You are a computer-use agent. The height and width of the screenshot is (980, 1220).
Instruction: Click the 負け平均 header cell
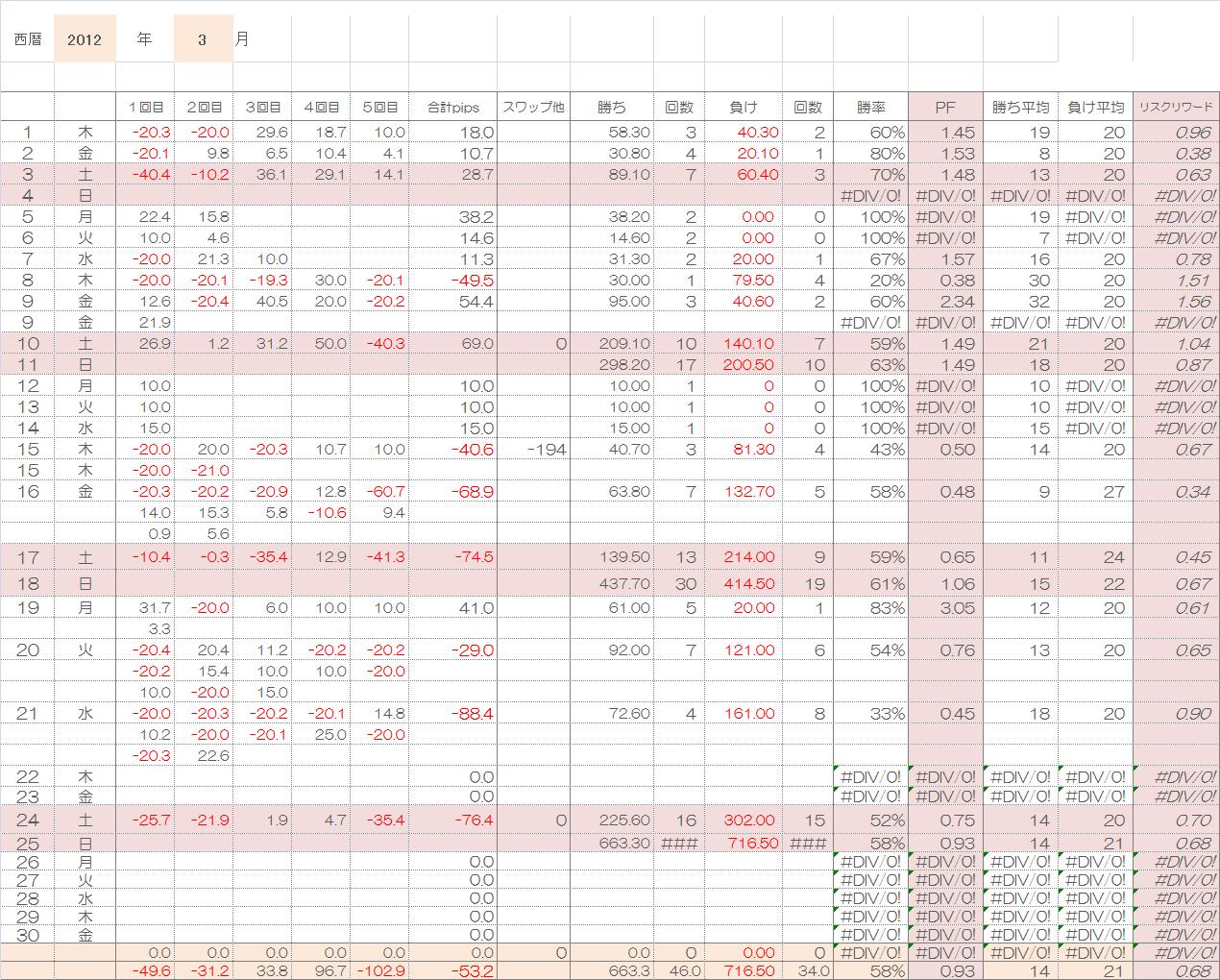click(1095, 108)
